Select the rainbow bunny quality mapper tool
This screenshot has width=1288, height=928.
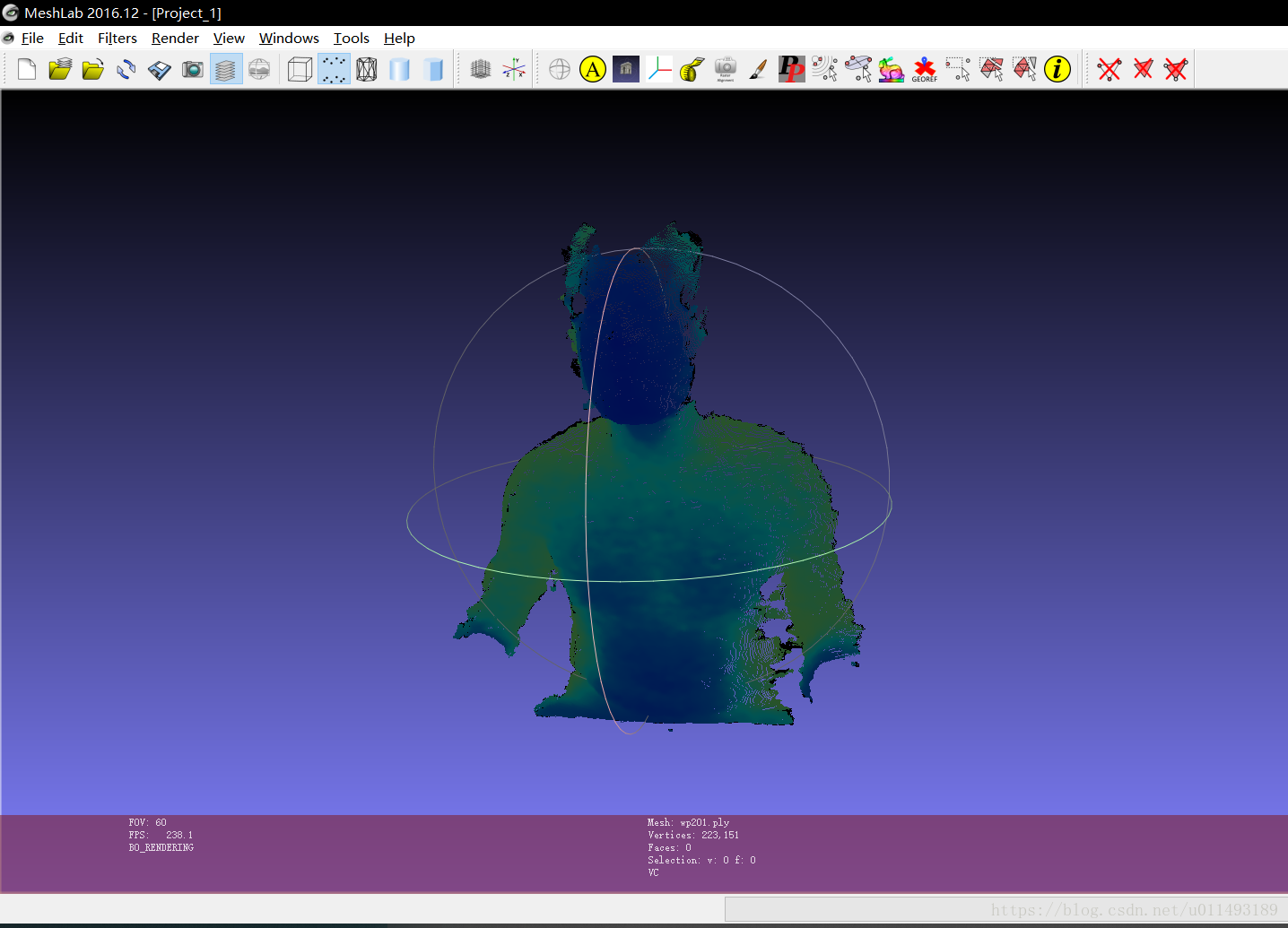(891, 69)
